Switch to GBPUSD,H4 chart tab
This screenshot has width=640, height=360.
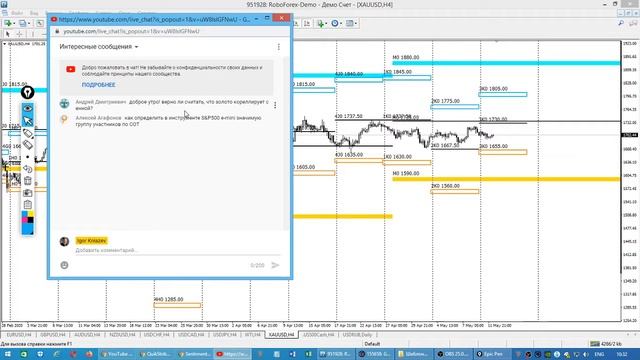coord(53,335)
